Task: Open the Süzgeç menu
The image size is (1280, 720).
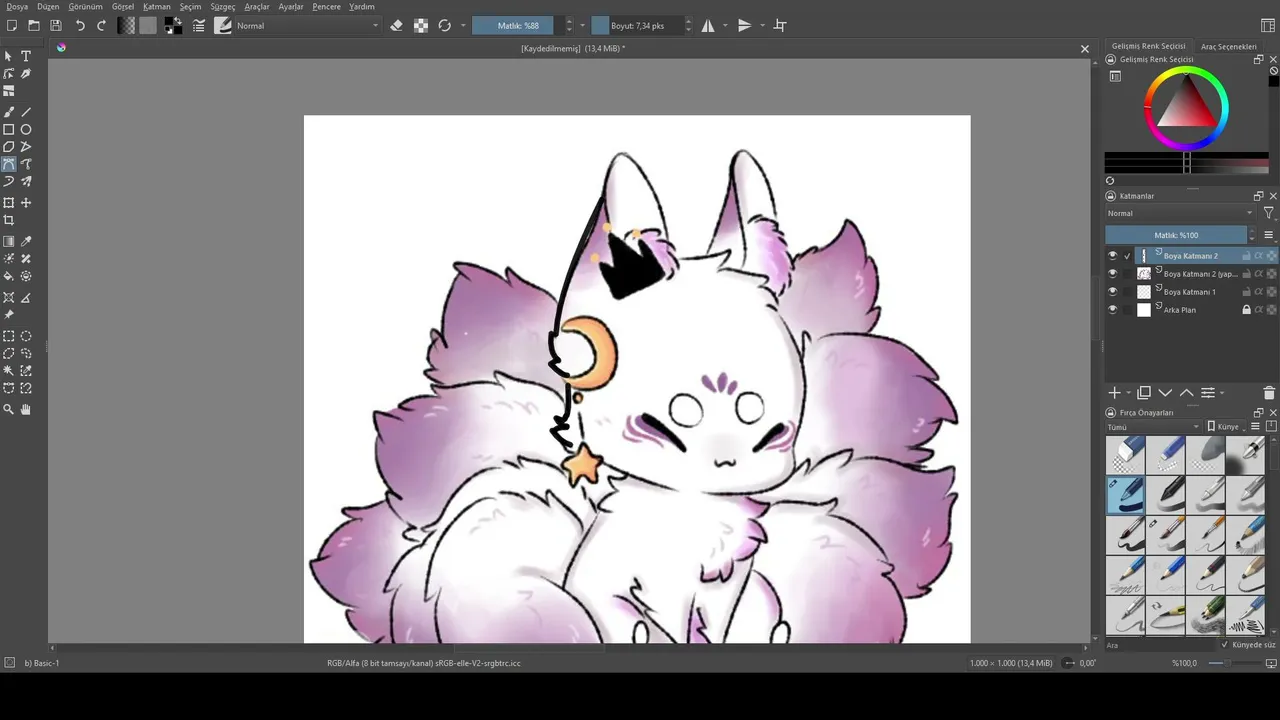Action: click(x=223, y=7)
